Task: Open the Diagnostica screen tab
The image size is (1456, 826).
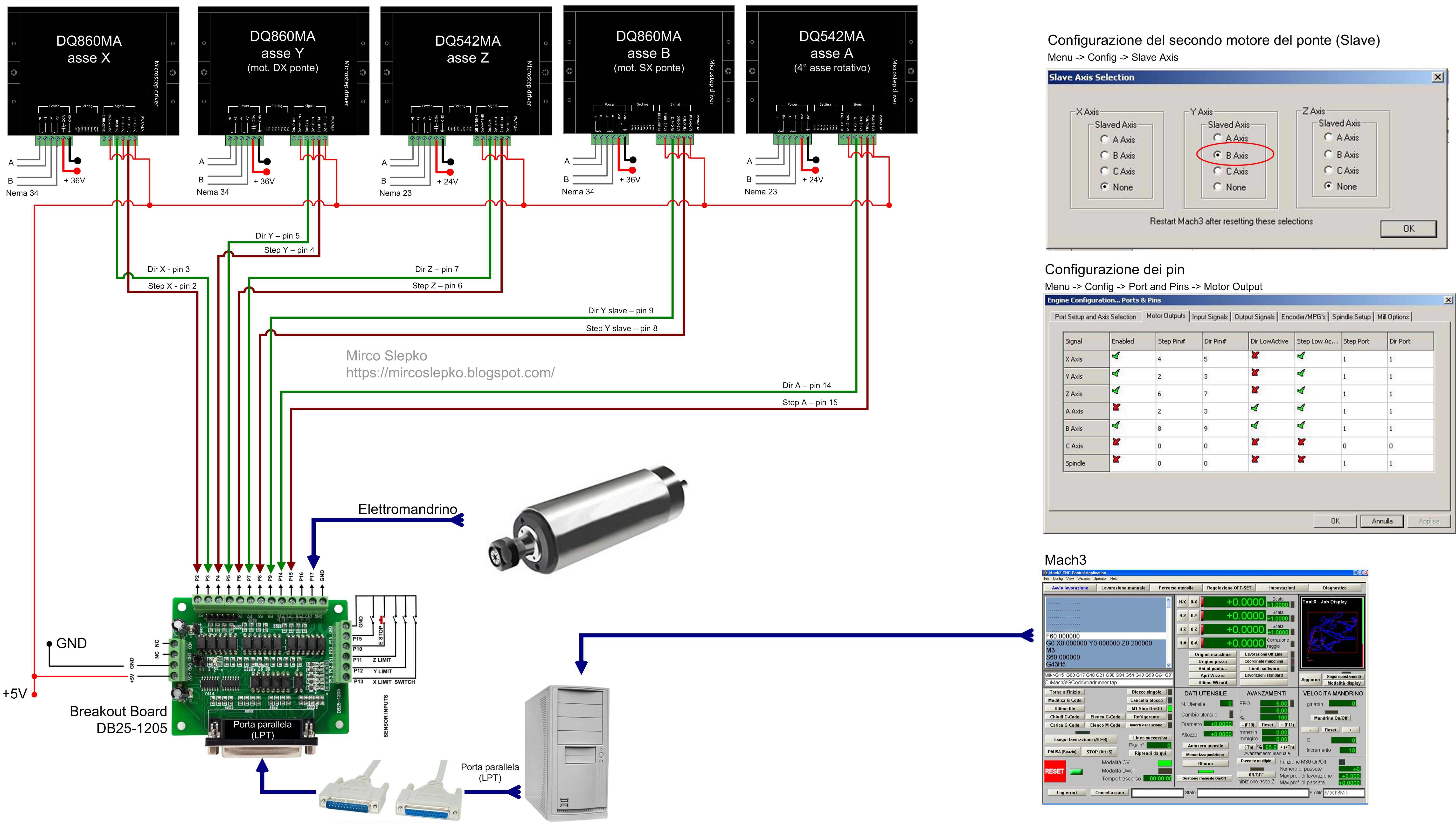Action: 1337,588
